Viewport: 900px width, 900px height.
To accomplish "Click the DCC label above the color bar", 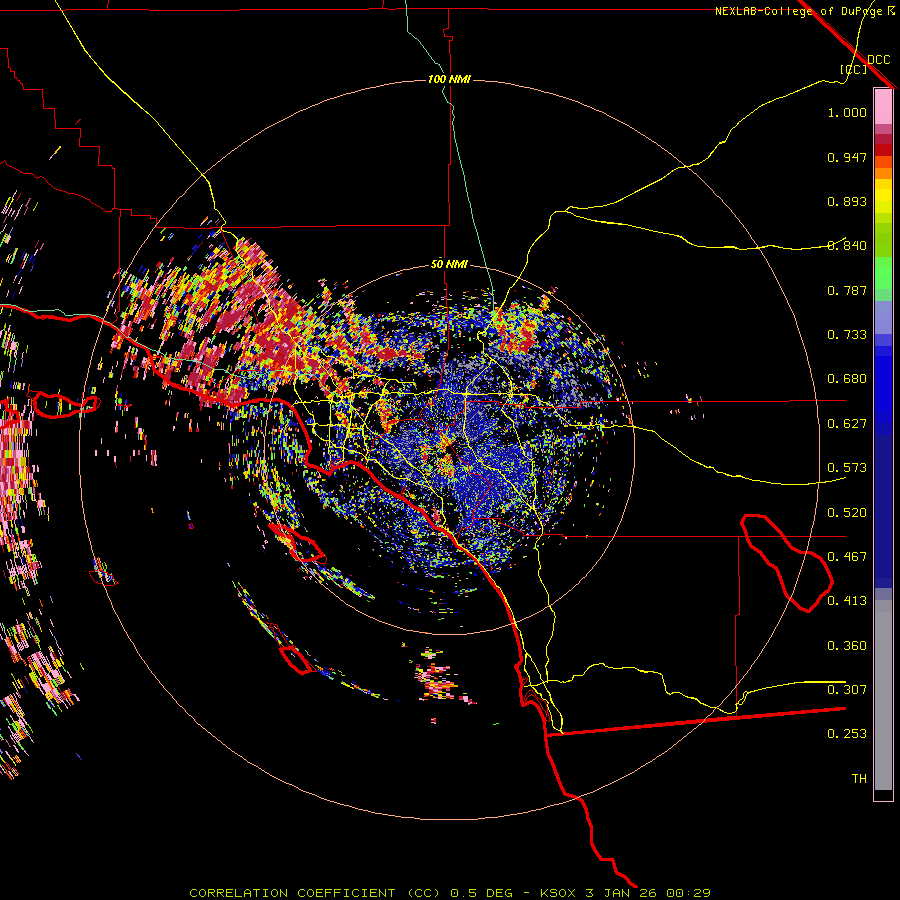I will 878,60.
